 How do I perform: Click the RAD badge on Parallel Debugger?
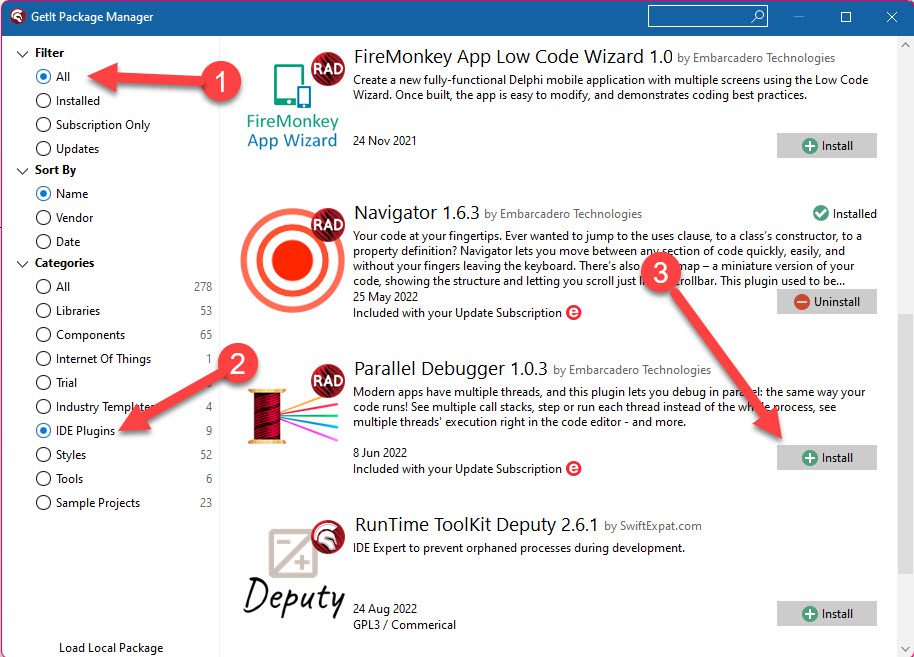click(328, 381)
